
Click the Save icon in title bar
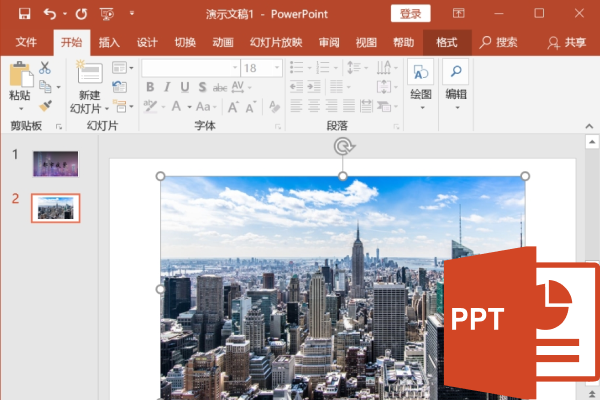(23, 14)
